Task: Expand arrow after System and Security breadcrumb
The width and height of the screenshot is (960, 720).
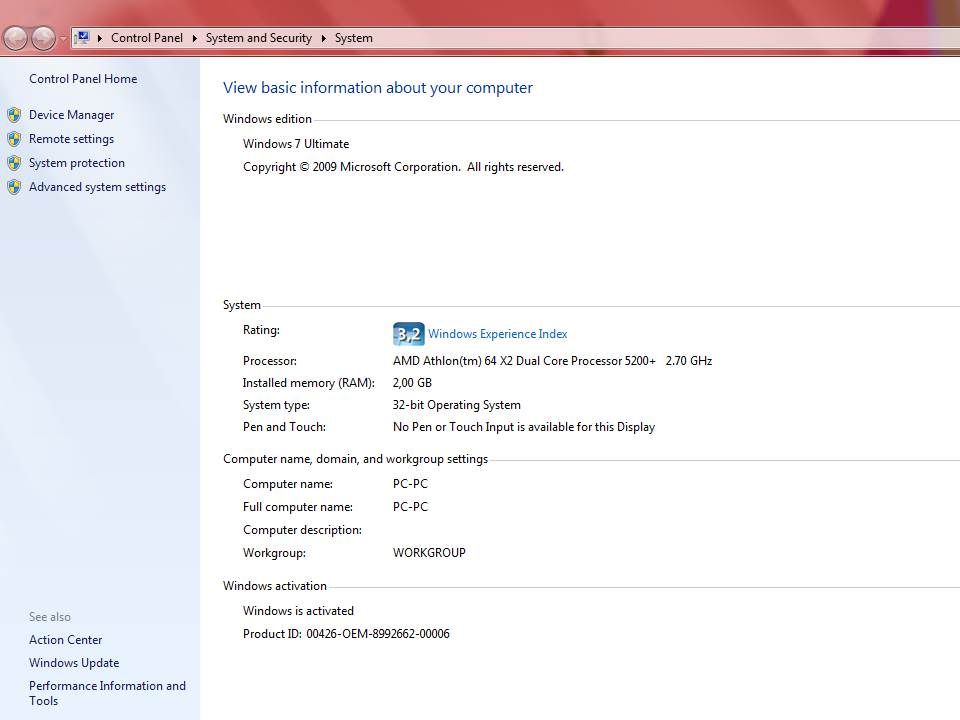Action: [323, 38]
